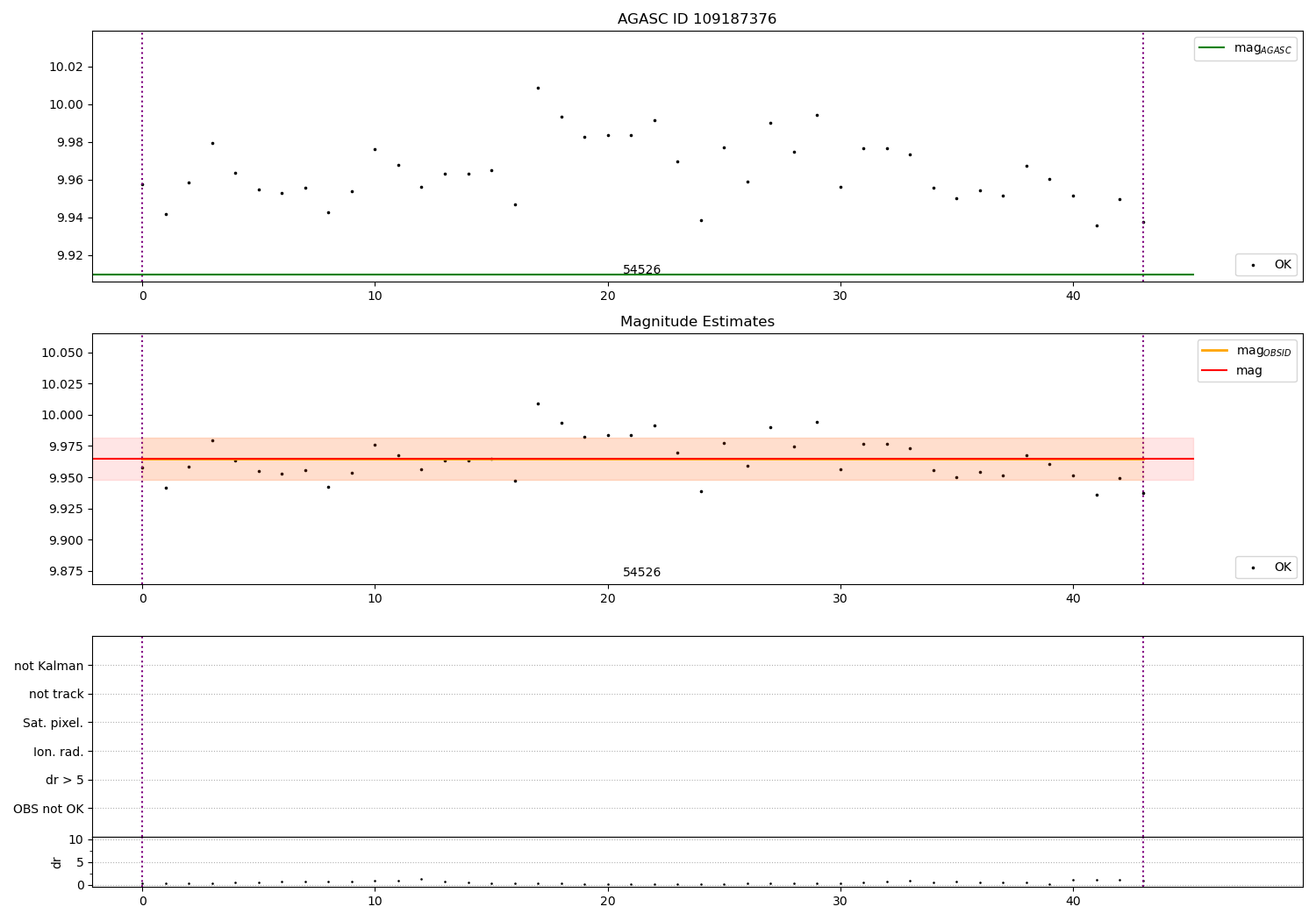Click the orange line sample for mag OBSID legend
Screen dimensions: 1316x921
coord(1214,351)
